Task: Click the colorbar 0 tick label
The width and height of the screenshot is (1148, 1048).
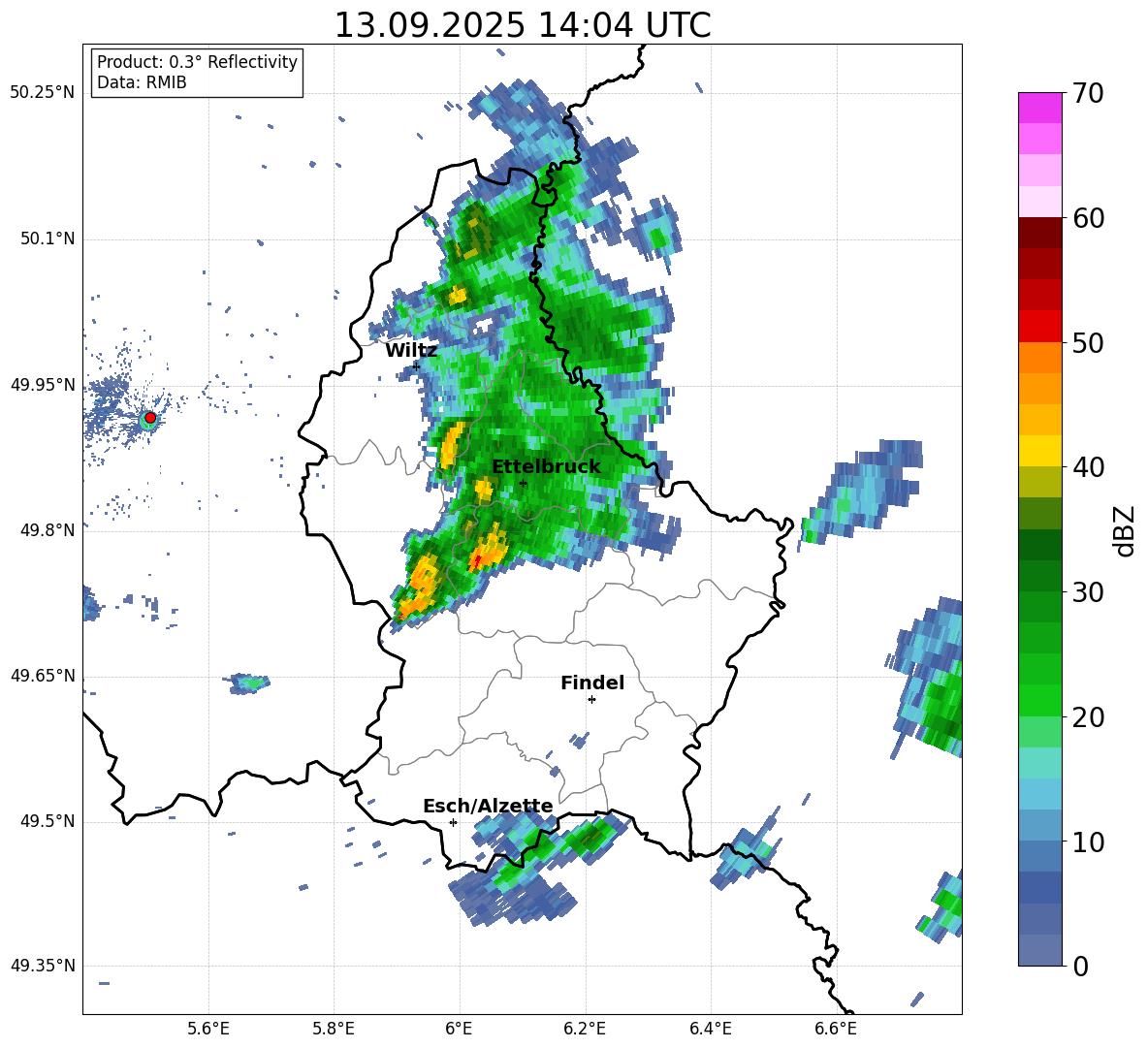Action: (x=1081, y=966)
